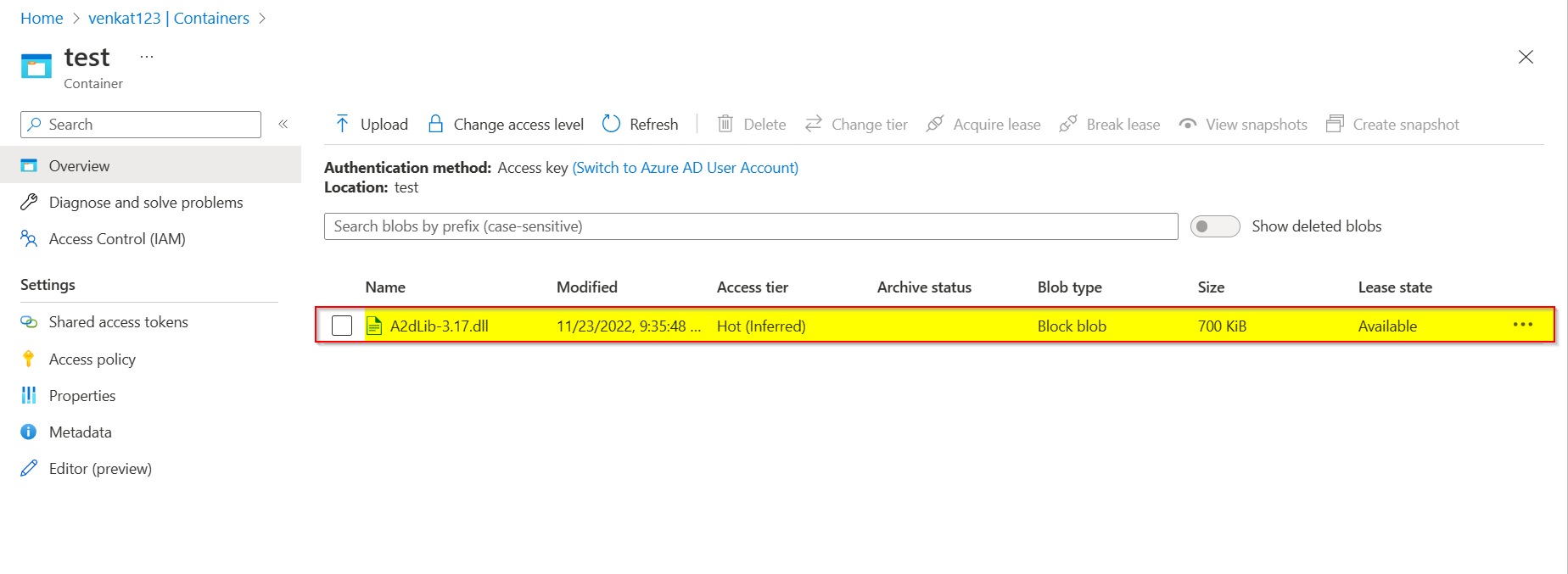Switch to Azure AD User Account
1568x574 pixels.
click(x=685, y=168)
